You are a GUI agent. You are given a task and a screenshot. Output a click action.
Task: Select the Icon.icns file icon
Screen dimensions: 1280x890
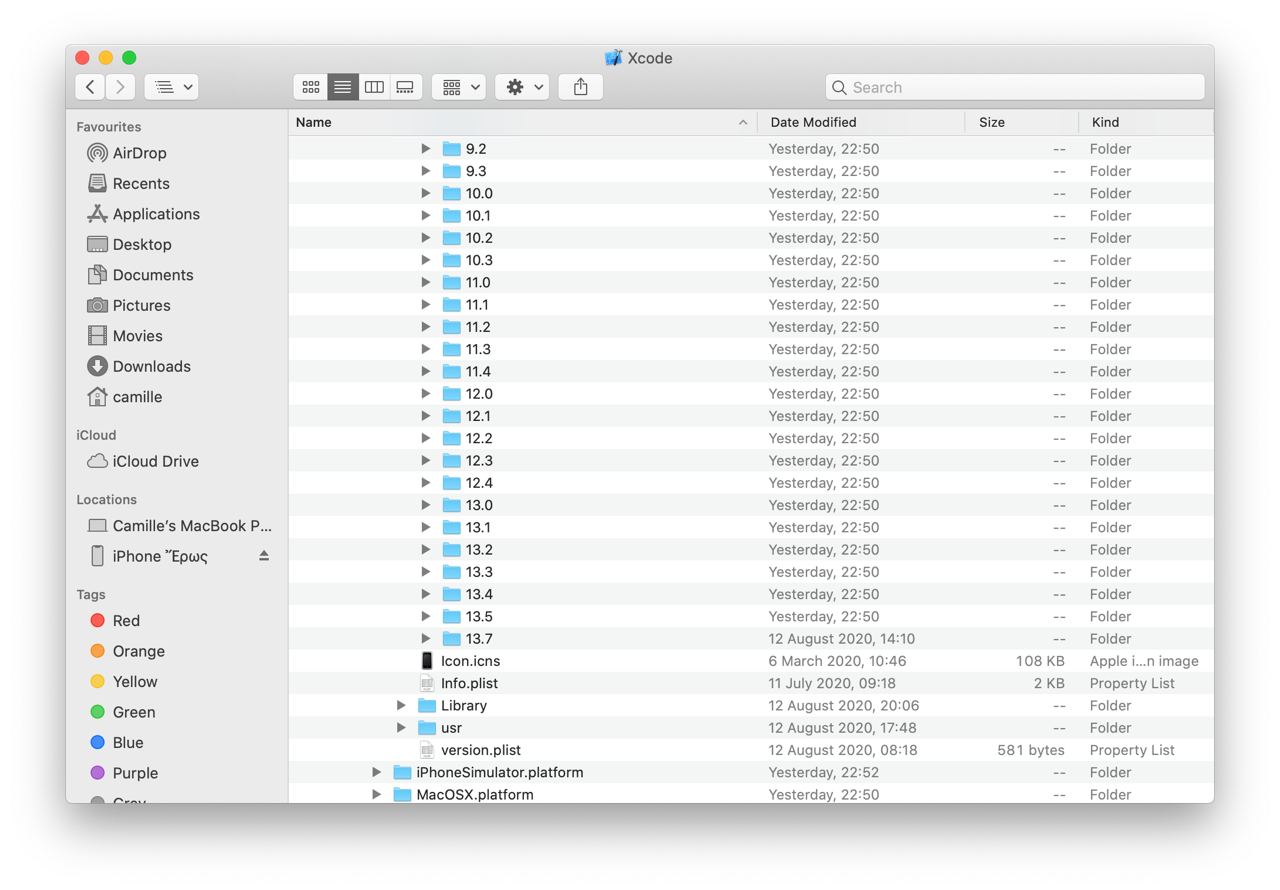tap(427, 660)
